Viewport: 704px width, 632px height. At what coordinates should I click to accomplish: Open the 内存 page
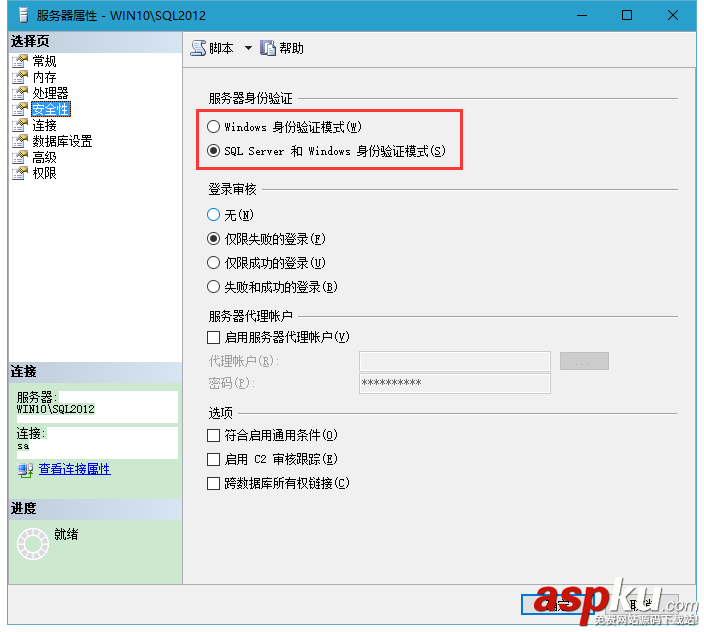point(44,77)
